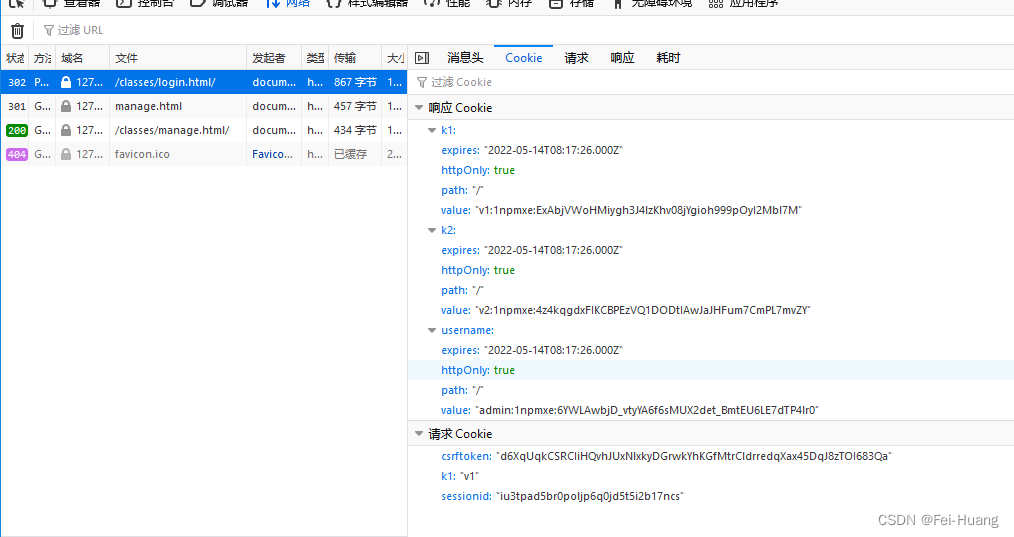The image size is (1014, 537).
Task: Select the favicon.ico request
Action: (x=142, y=154)
